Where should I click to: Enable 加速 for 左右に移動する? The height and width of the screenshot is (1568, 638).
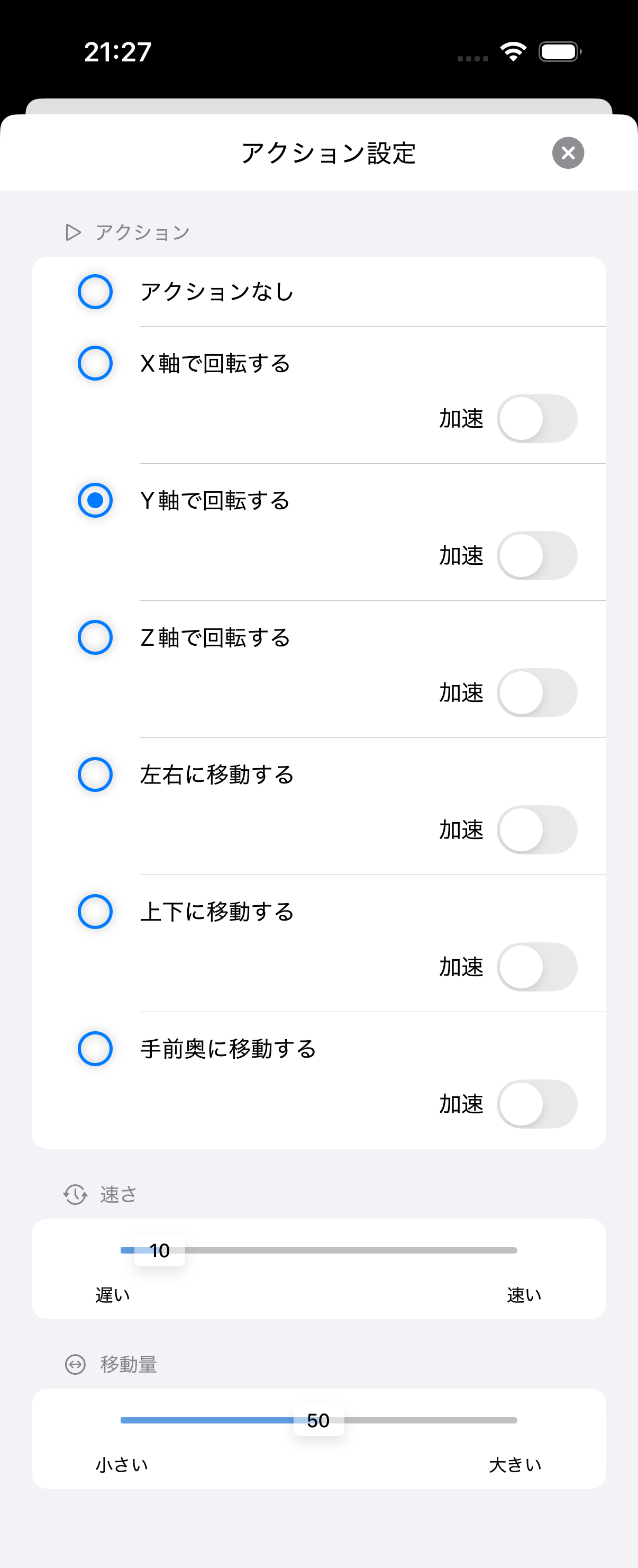[x=536, y=830]
